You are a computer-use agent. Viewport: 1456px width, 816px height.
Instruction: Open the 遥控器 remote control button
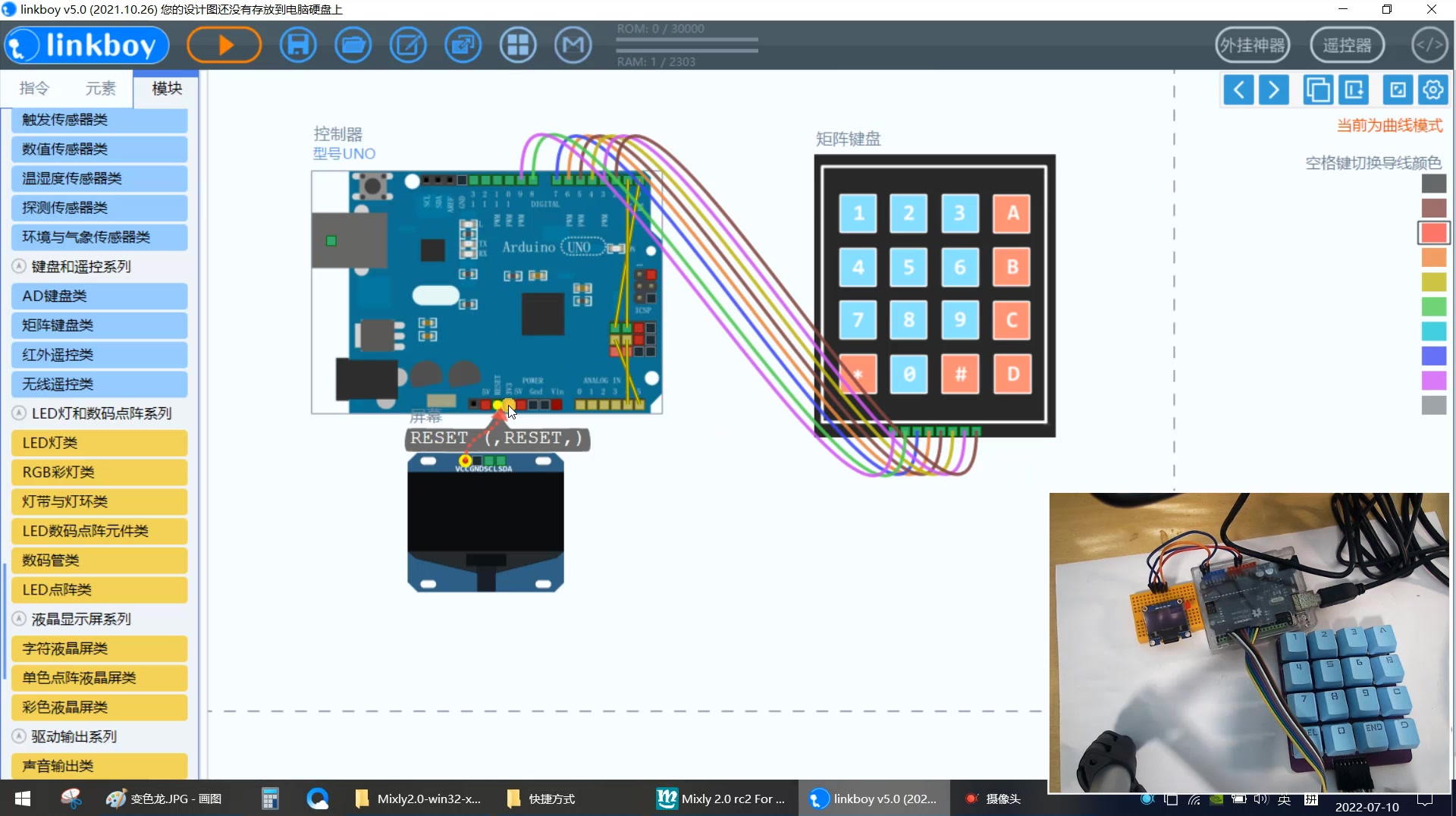[x=1348, y=46]
